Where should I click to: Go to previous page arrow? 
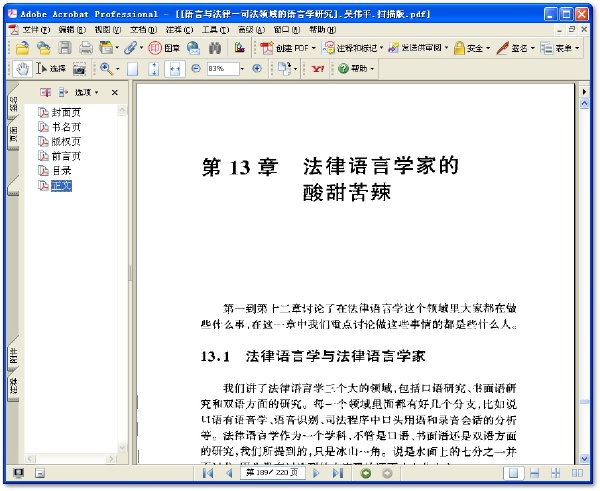(229, 473)
